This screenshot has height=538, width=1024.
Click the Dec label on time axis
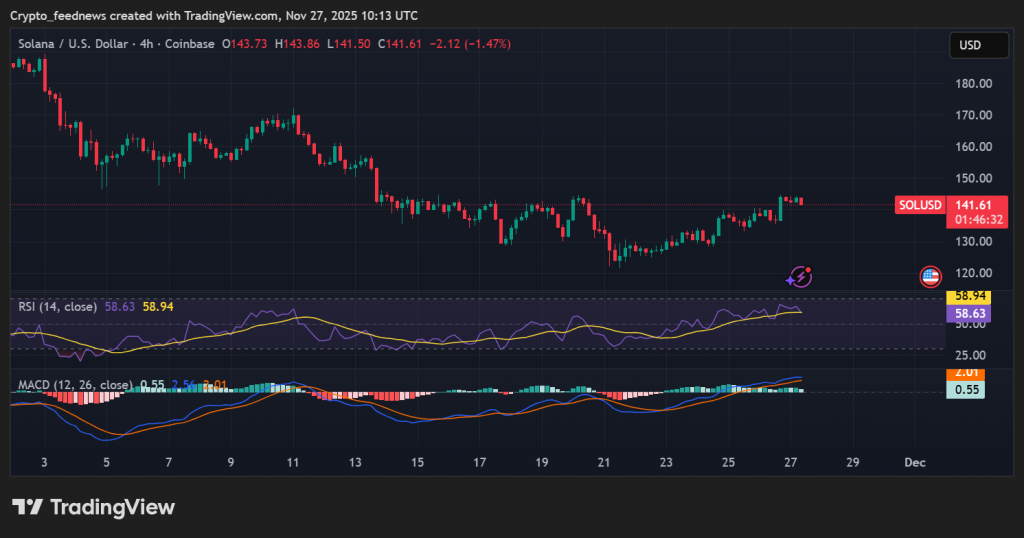pyautogui.click(x=915, y=462)
